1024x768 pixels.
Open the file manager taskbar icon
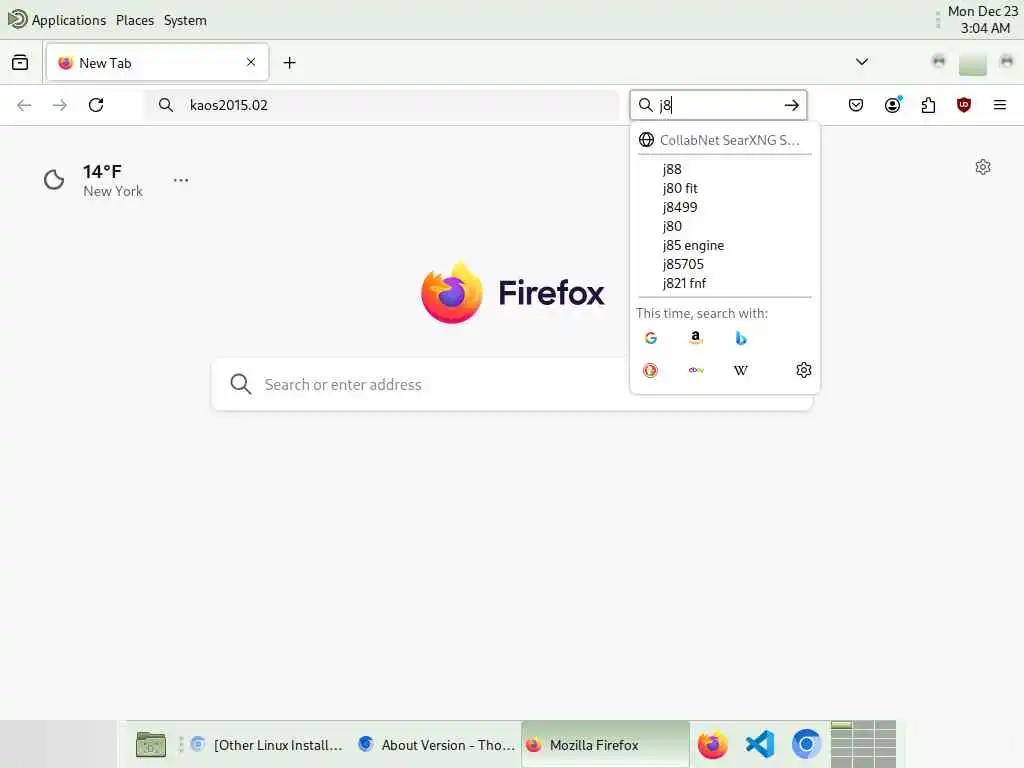point(151,744)
